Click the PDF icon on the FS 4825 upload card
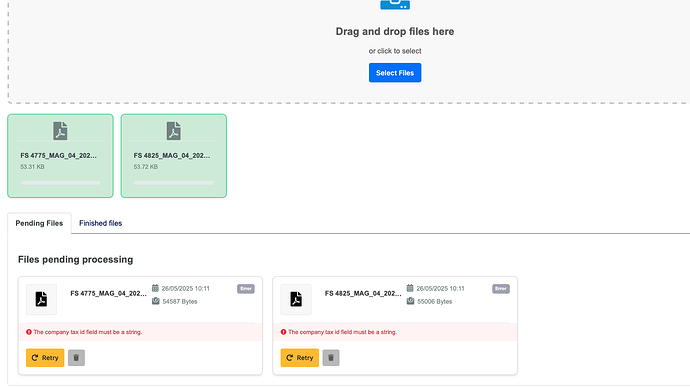Screen dimensions: 690x388 click(x=174, y=131)
